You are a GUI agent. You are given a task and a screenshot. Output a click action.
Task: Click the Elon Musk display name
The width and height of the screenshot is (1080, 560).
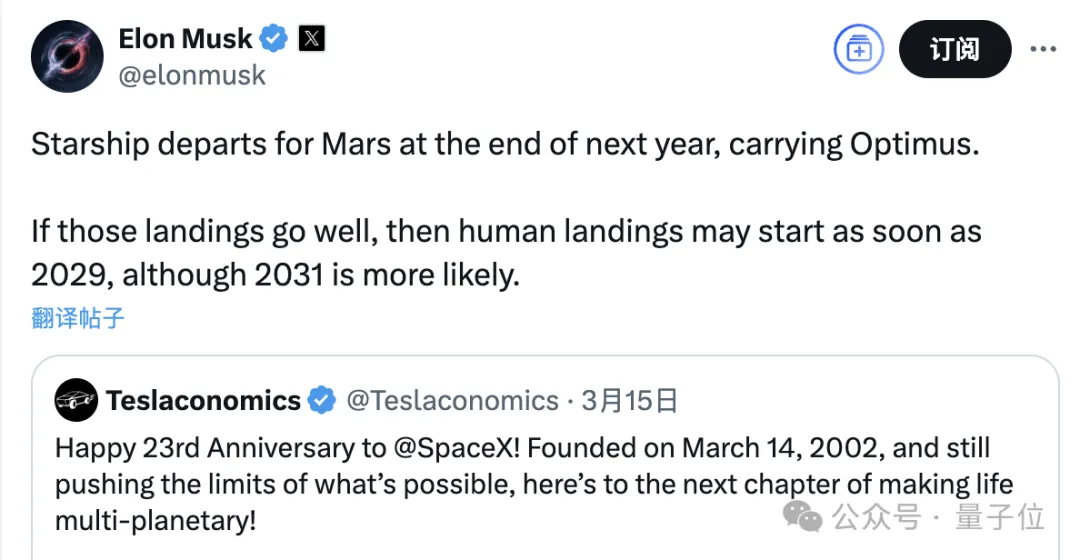185,39
